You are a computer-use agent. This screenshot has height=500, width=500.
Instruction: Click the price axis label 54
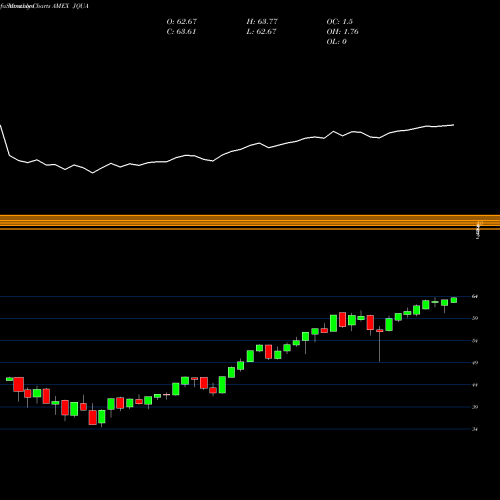click(x=475, y=341)
